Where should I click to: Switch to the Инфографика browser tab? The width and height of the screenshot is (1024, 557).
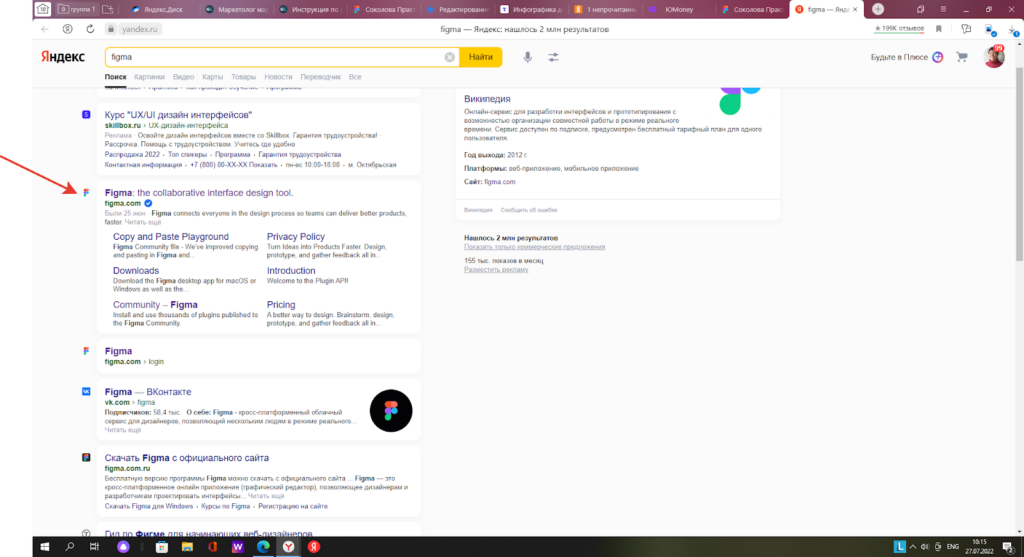coord(532,9)
